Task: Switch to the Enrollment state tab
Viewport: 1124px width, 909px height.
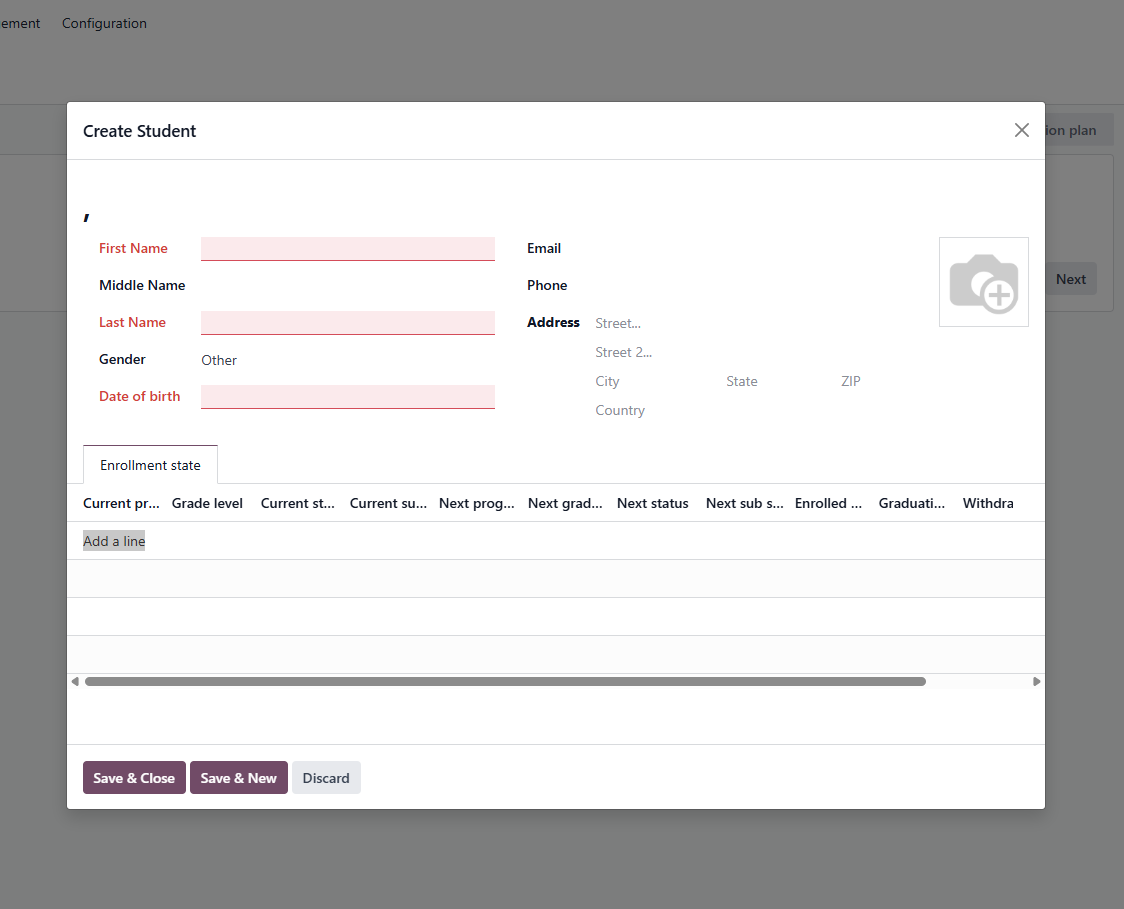Action: (x=150, y=465)
